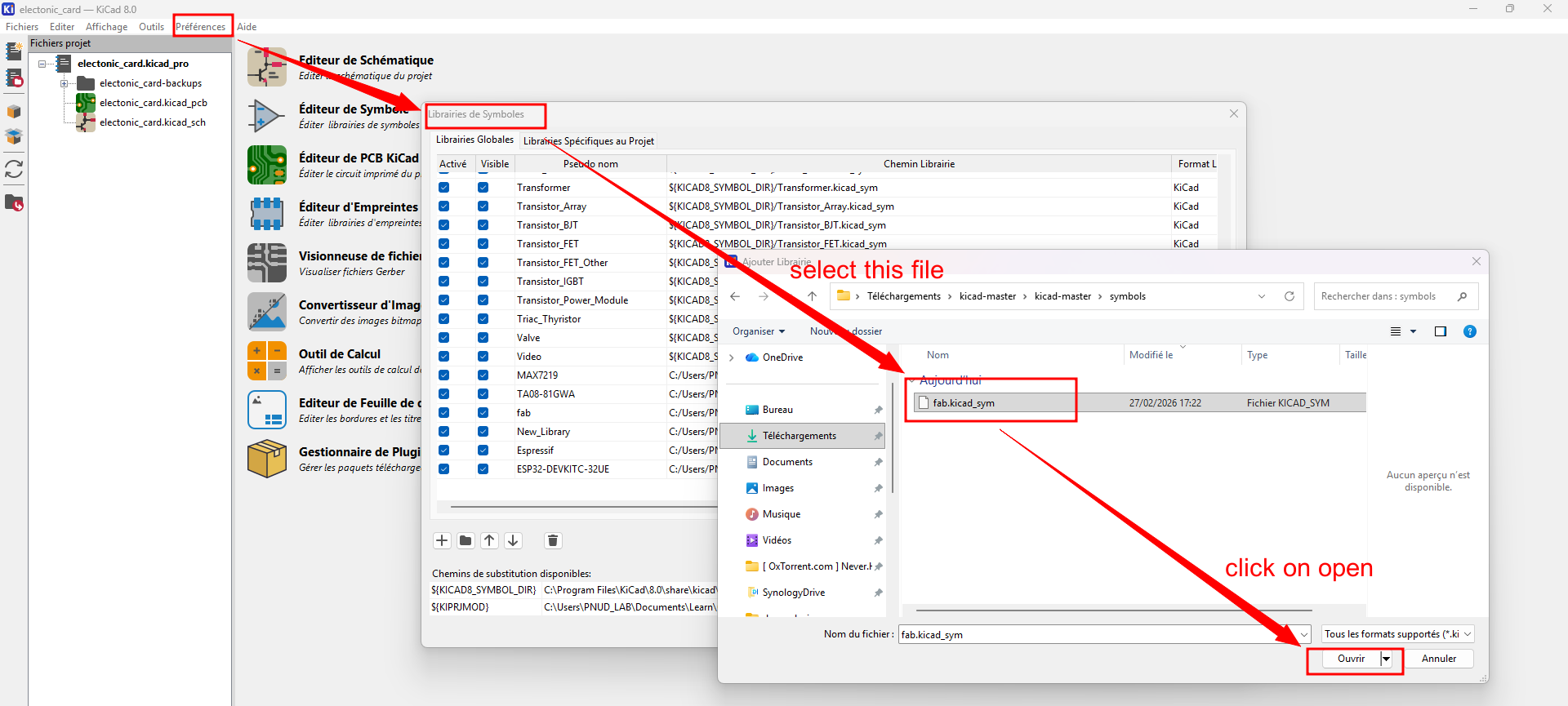
Task: Open the Fichiers menu
Action: [x=22, y=27]
